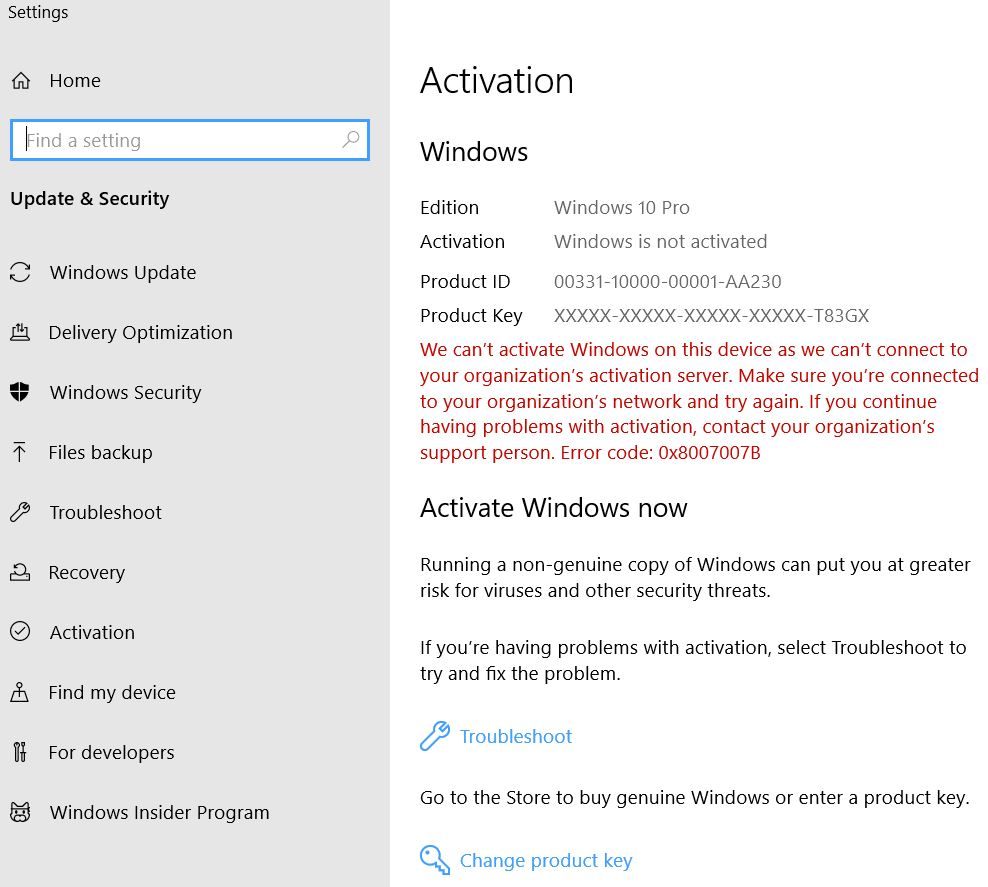
Task: Click the 'Activate Windows now' heading
Action: pos(554,507)
